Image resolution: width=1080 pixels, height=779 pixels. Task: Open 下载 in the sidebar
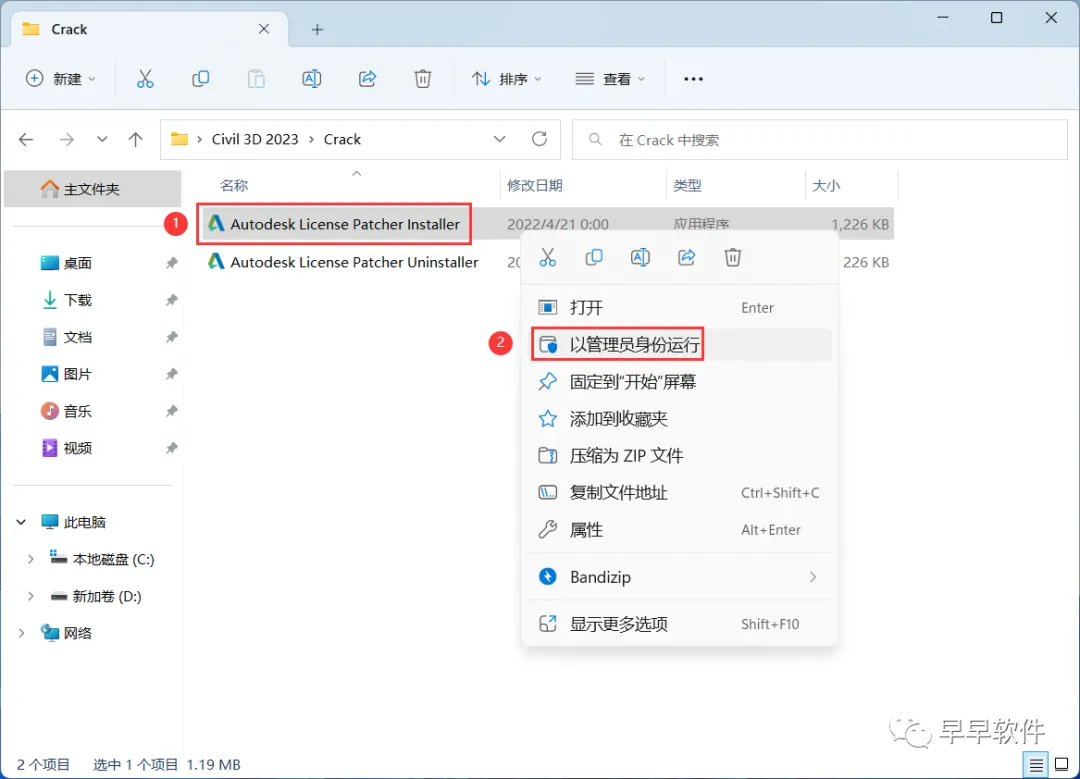click(x=77, y=300)
